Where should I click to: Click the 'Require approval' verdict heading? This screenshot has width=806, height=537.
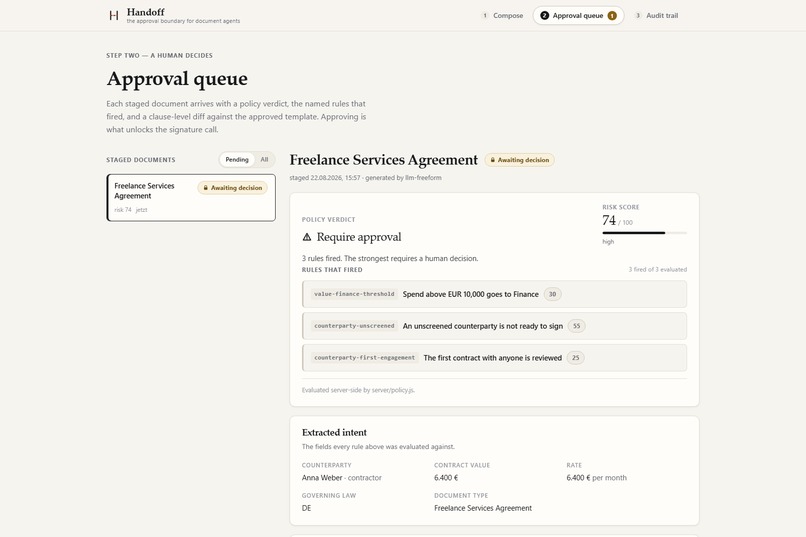(359, 237)
